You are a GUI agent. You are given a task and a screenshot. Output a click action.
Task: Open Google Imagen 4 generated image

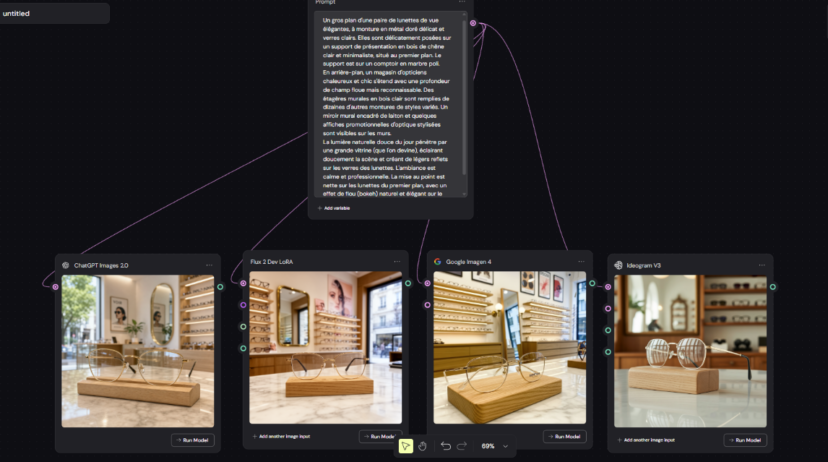[510, 347]
